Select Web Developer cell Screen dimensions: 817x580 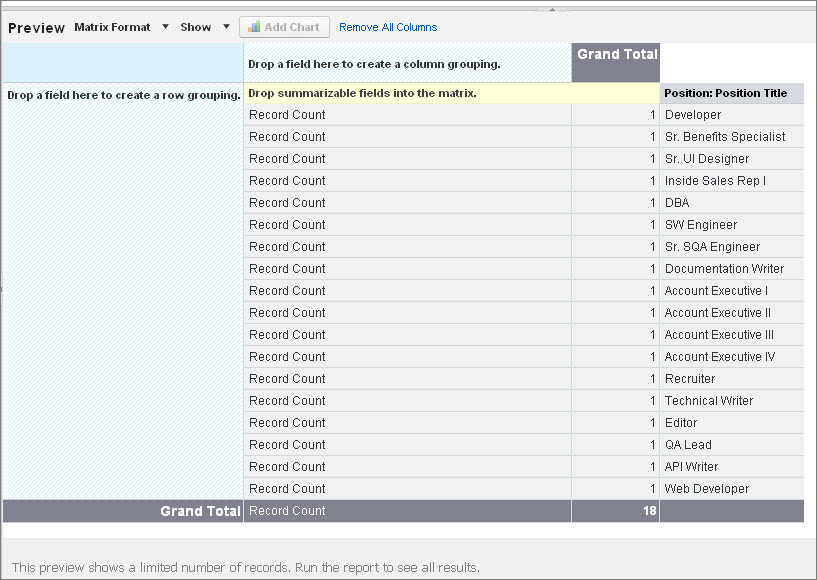[732, 489]
